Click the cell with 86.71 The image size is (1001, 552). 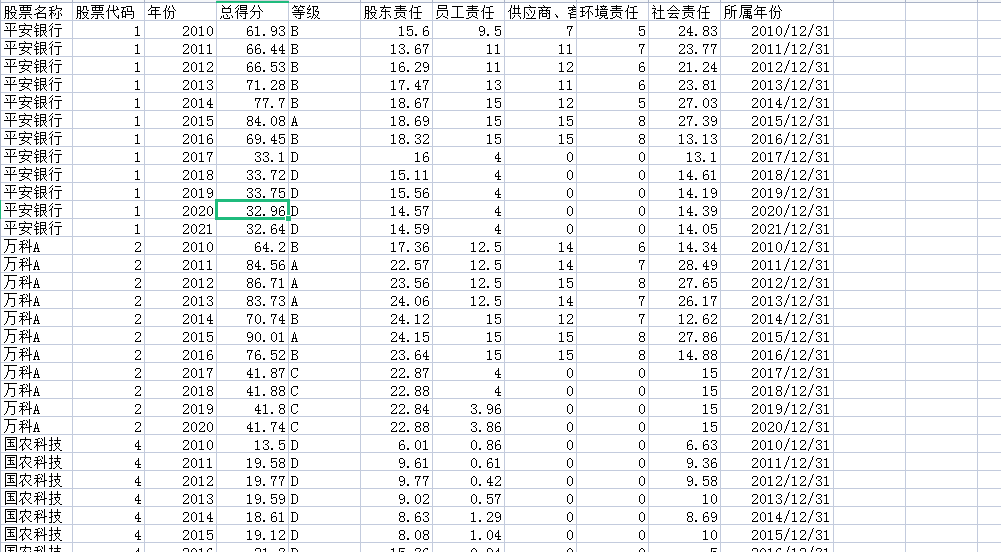252,283
